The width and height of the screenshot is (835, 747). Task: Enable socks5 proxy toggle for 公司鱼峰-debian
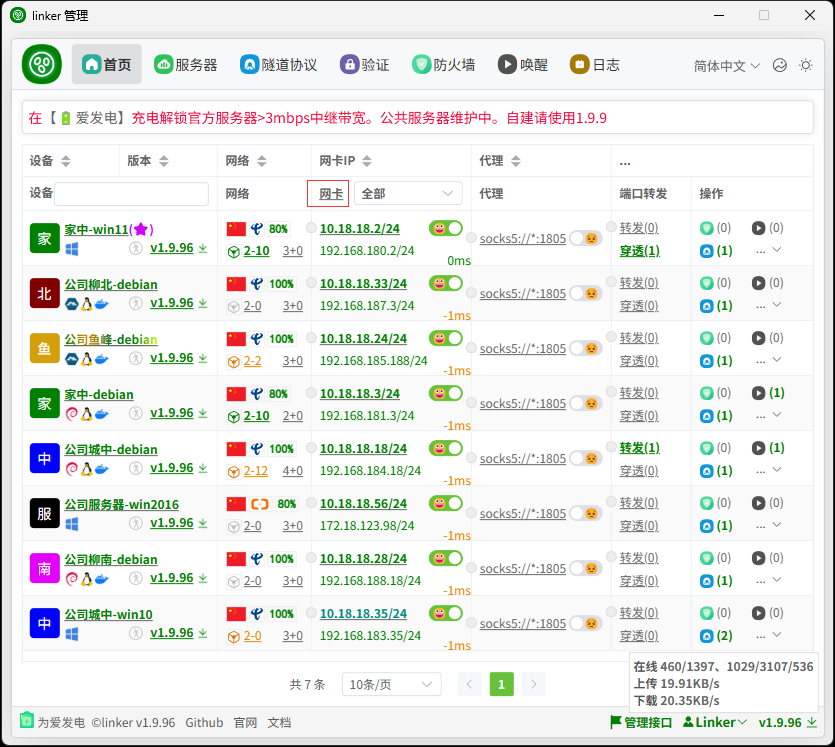585,349
